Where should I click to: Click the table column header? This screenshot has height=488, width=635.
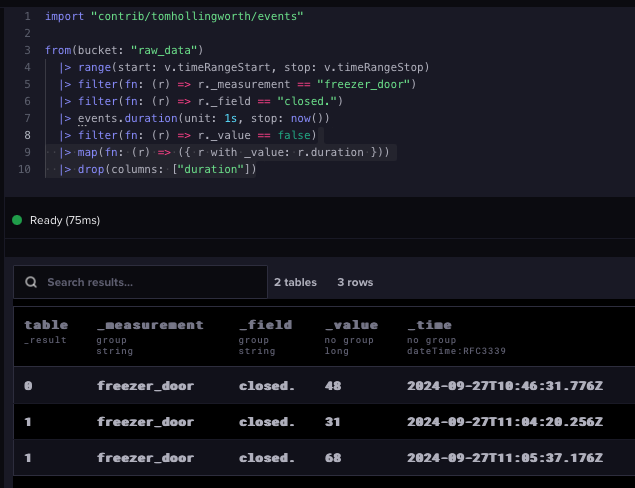[46, 325]
